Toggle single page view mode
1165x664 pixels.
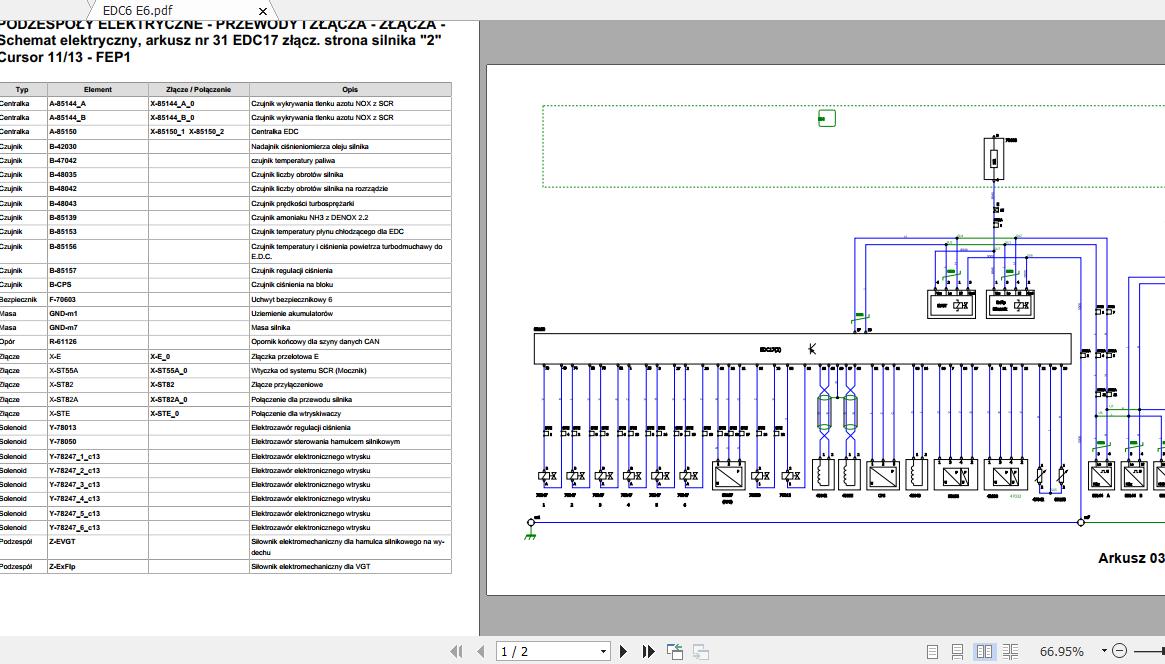933,650
